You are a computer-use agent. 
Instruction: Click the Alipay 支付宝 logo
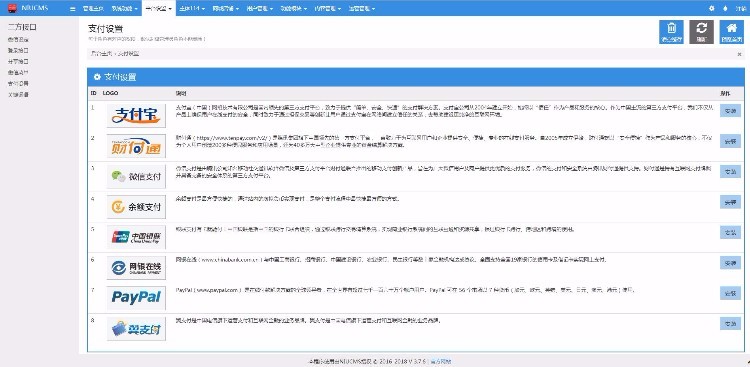pos(136,115)
